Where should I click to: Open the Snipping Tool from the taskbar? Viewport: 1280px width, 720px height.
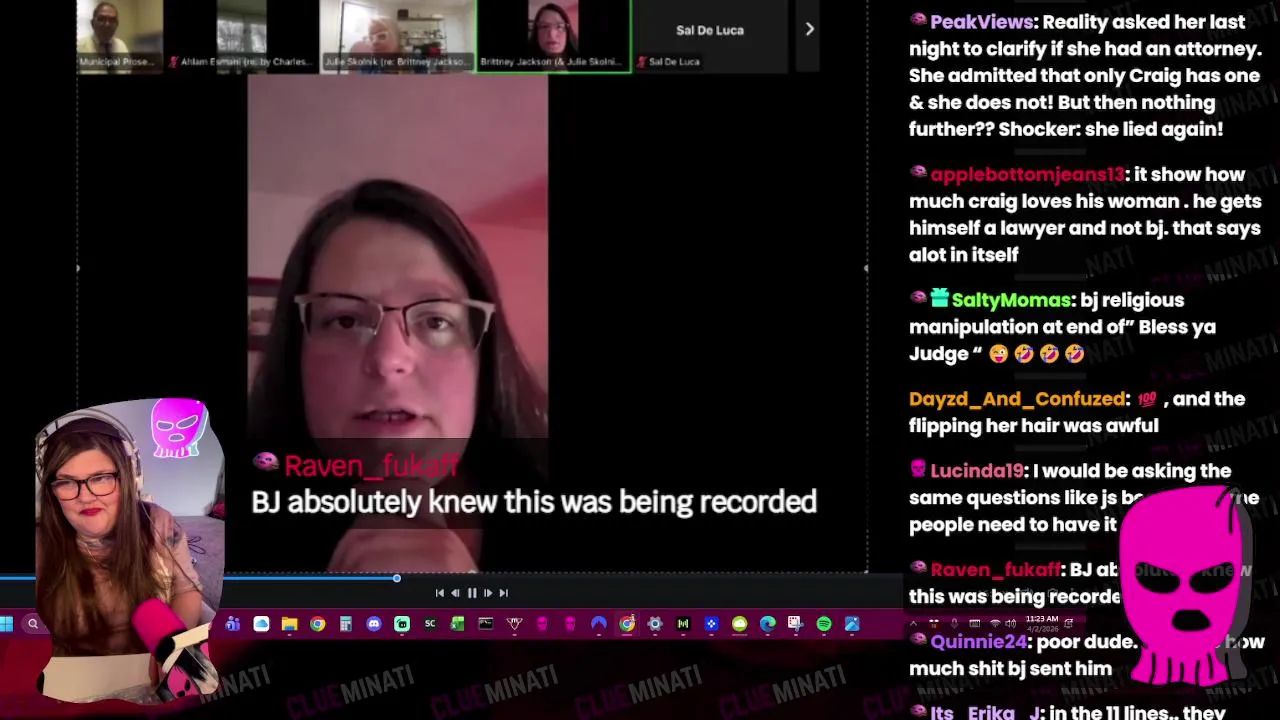point(795,624)
